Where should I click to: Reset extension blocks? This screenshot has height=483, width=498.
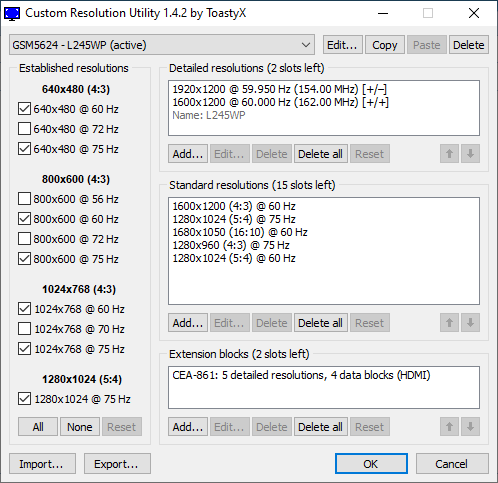point(370,427)
